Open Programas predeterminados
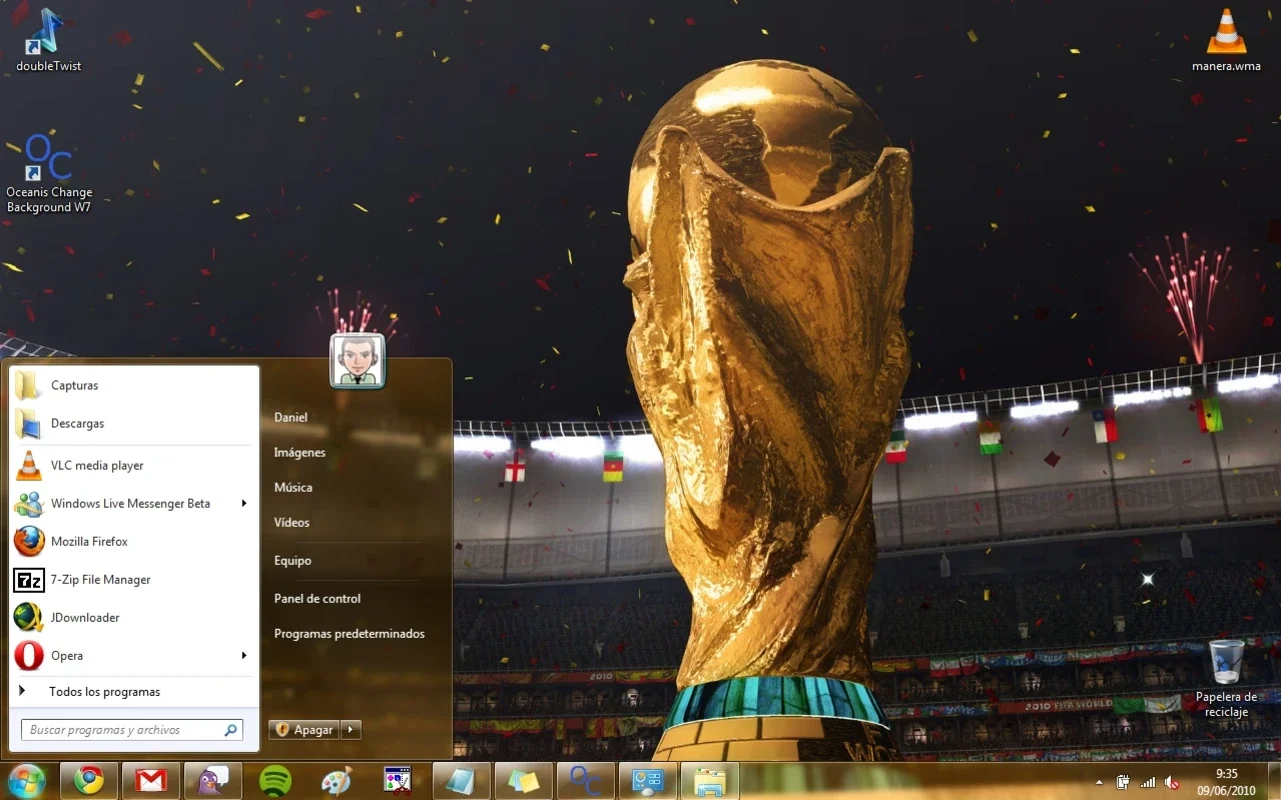Screen dimensions: 1281x800 (348, 633)
